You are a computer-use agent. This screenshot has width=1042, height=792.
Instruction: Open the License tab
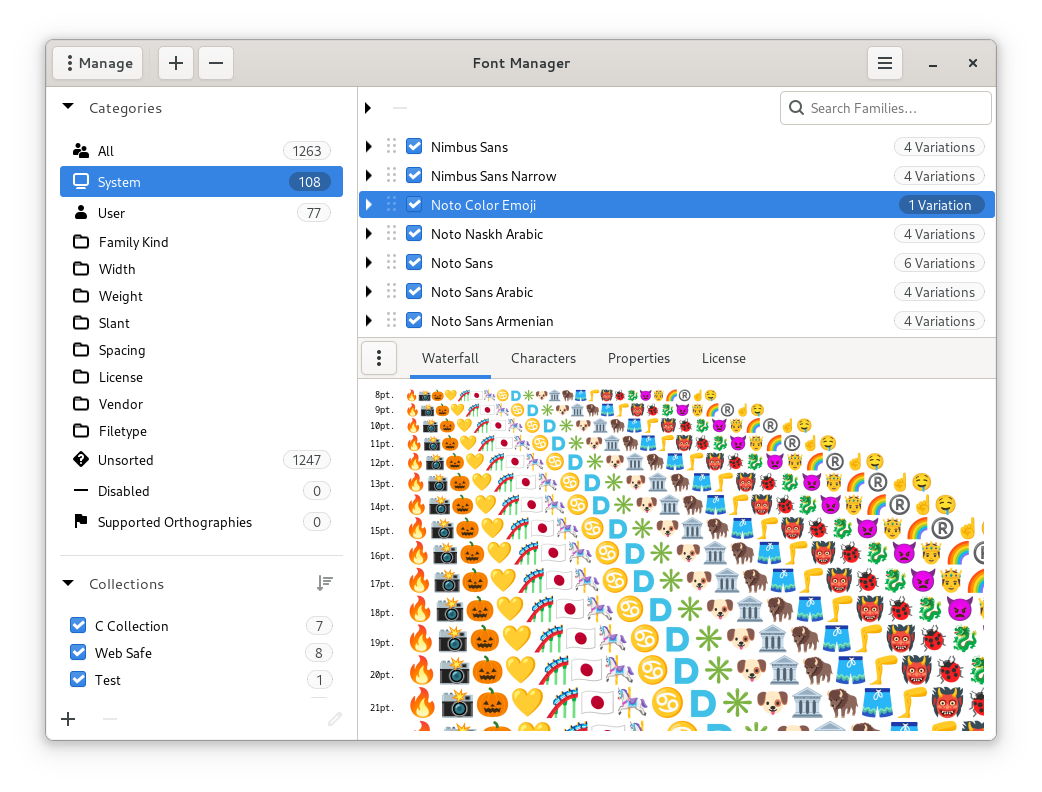[x=723, y=358]
